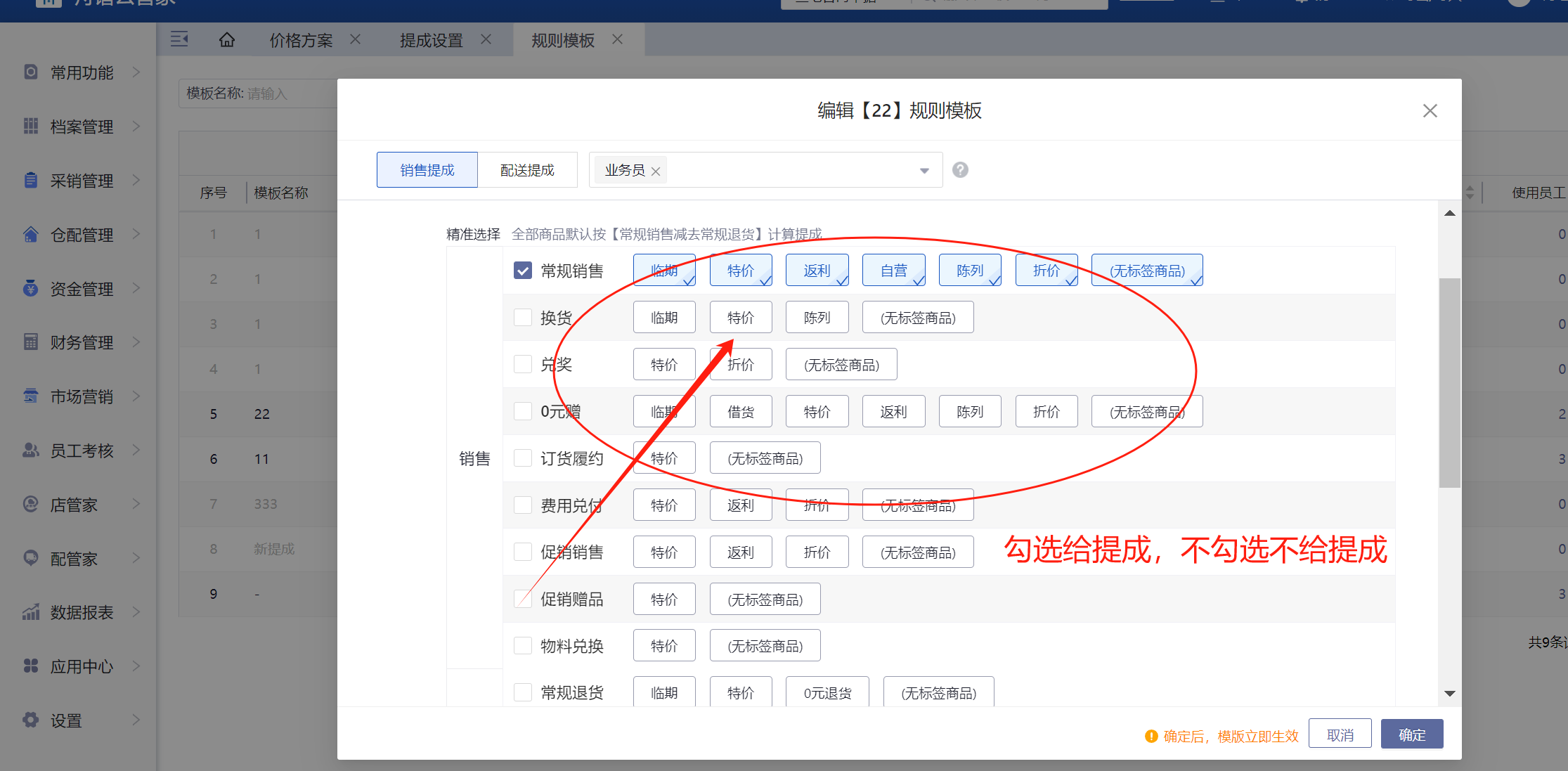Image resolution: width=1568 pixels, height=771 pixels.
Task: Open the 业务员 role dropdown arrow
Action: 924,171
